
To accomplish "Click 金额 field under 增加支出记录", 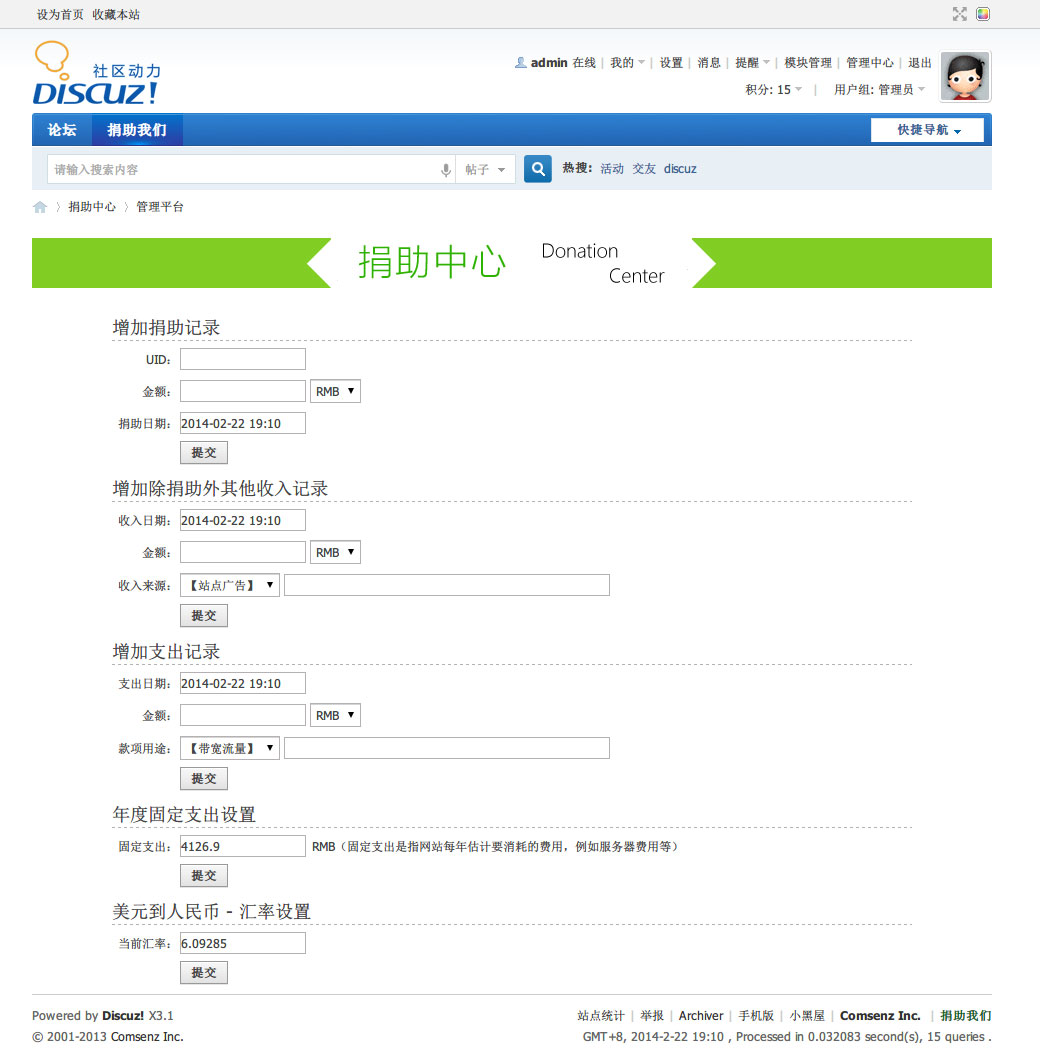I will click(243, 715).
